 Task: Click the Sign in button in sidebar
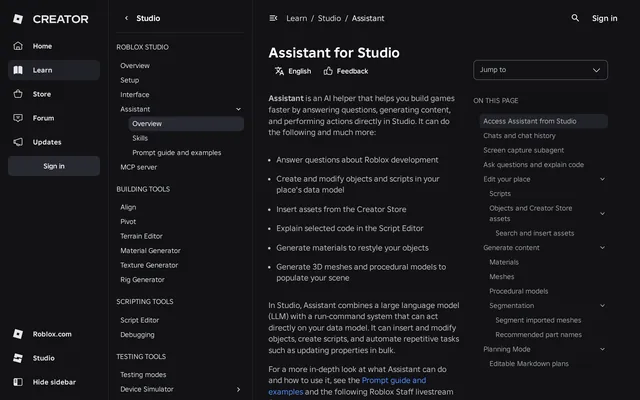point(54,166)
